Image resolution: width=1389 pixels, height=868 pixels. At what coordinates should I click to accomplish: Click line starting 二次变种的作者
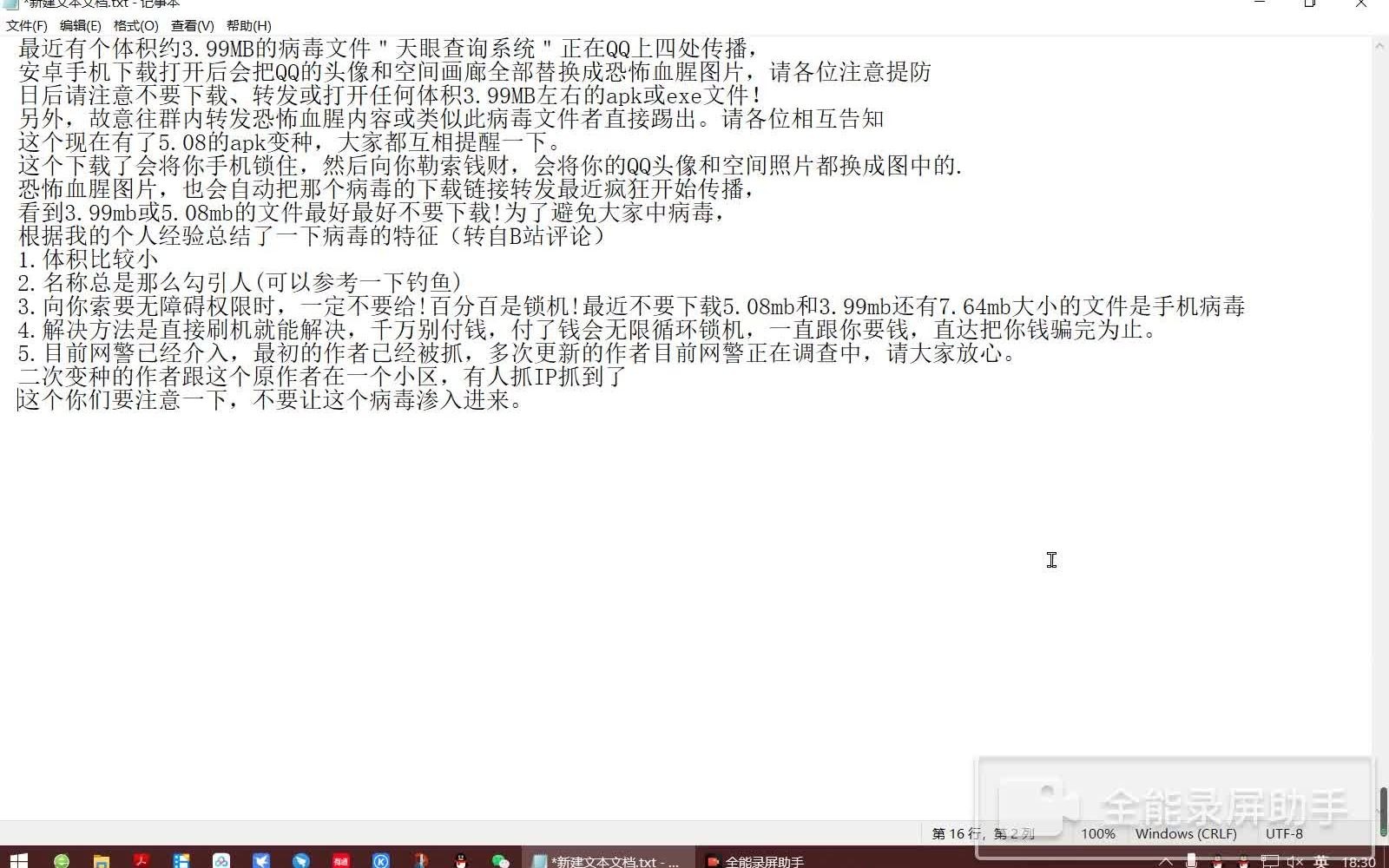click(x=322, y=377)
